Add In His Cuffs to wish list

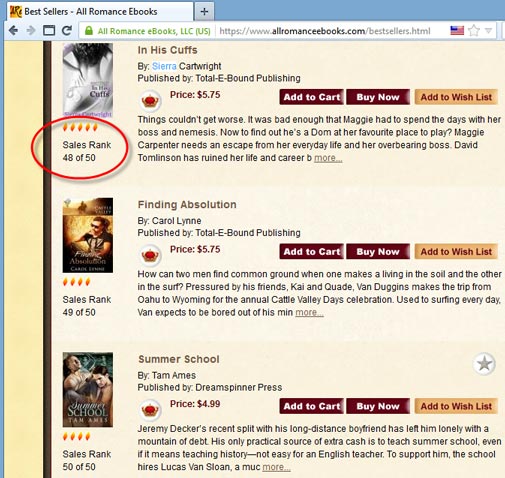click(456, 97)
